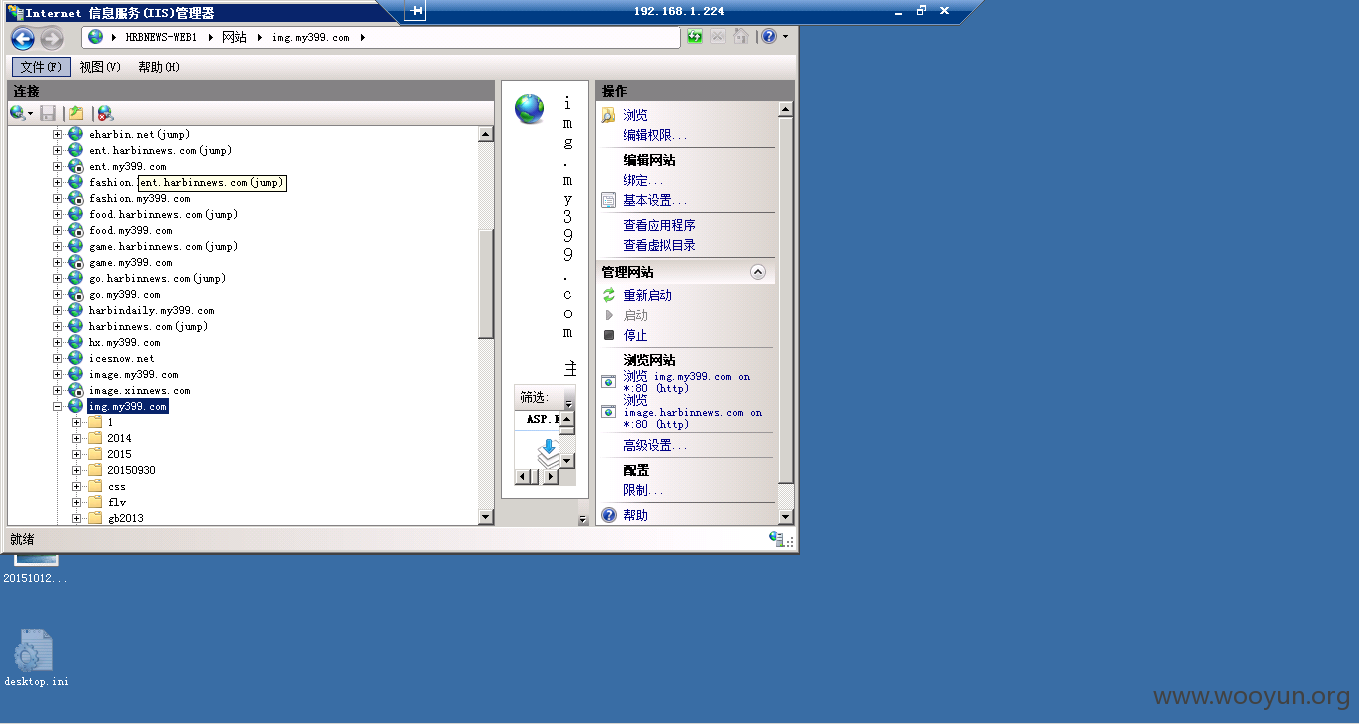Image resolution: width=1359 pixels, height=725 pixels.
Task: Open the 文件(F) menu
Action: point(41,67)
